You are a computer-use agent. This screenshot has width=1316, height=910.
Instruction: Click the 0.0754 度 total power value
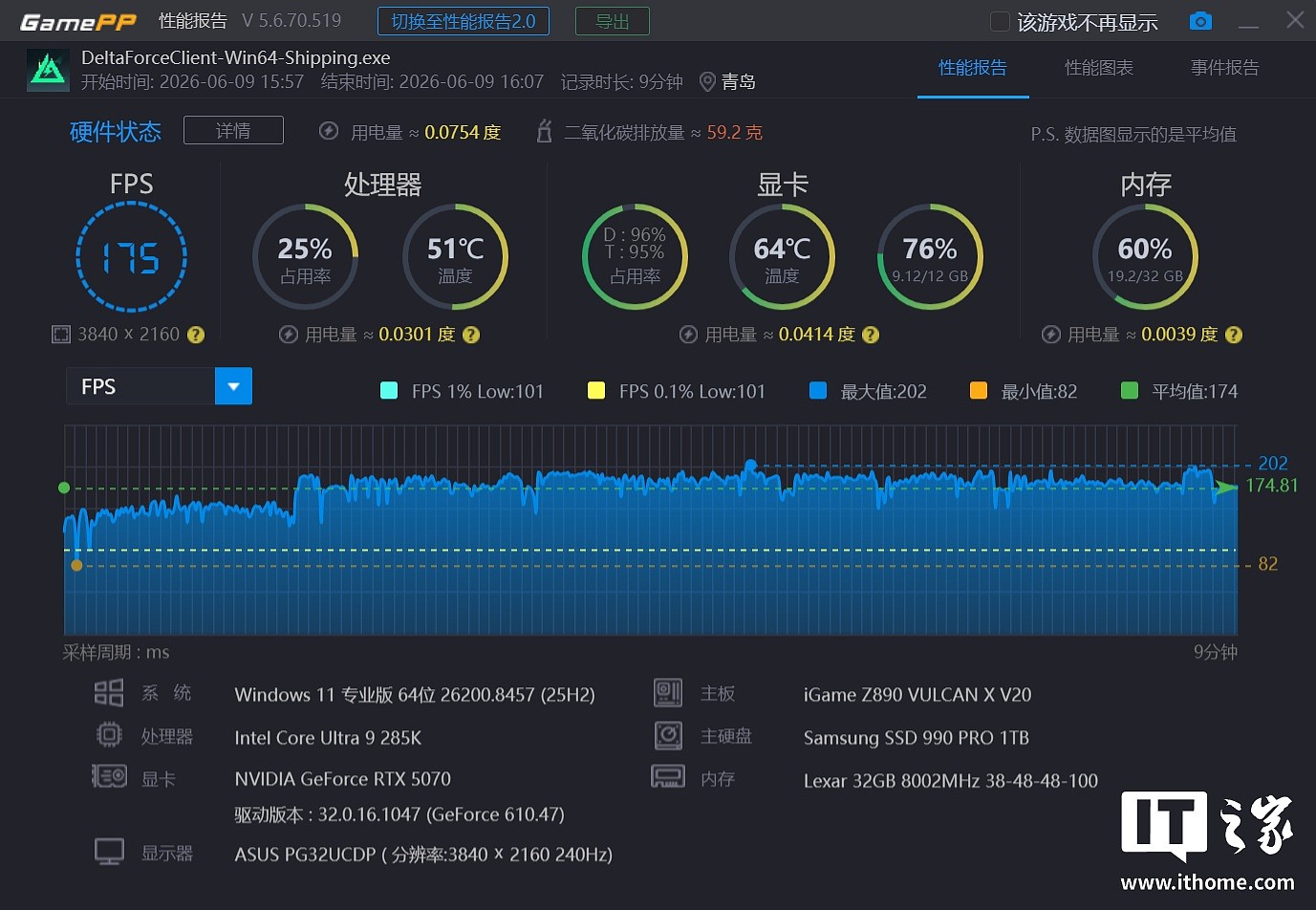[x=463, y=132]
